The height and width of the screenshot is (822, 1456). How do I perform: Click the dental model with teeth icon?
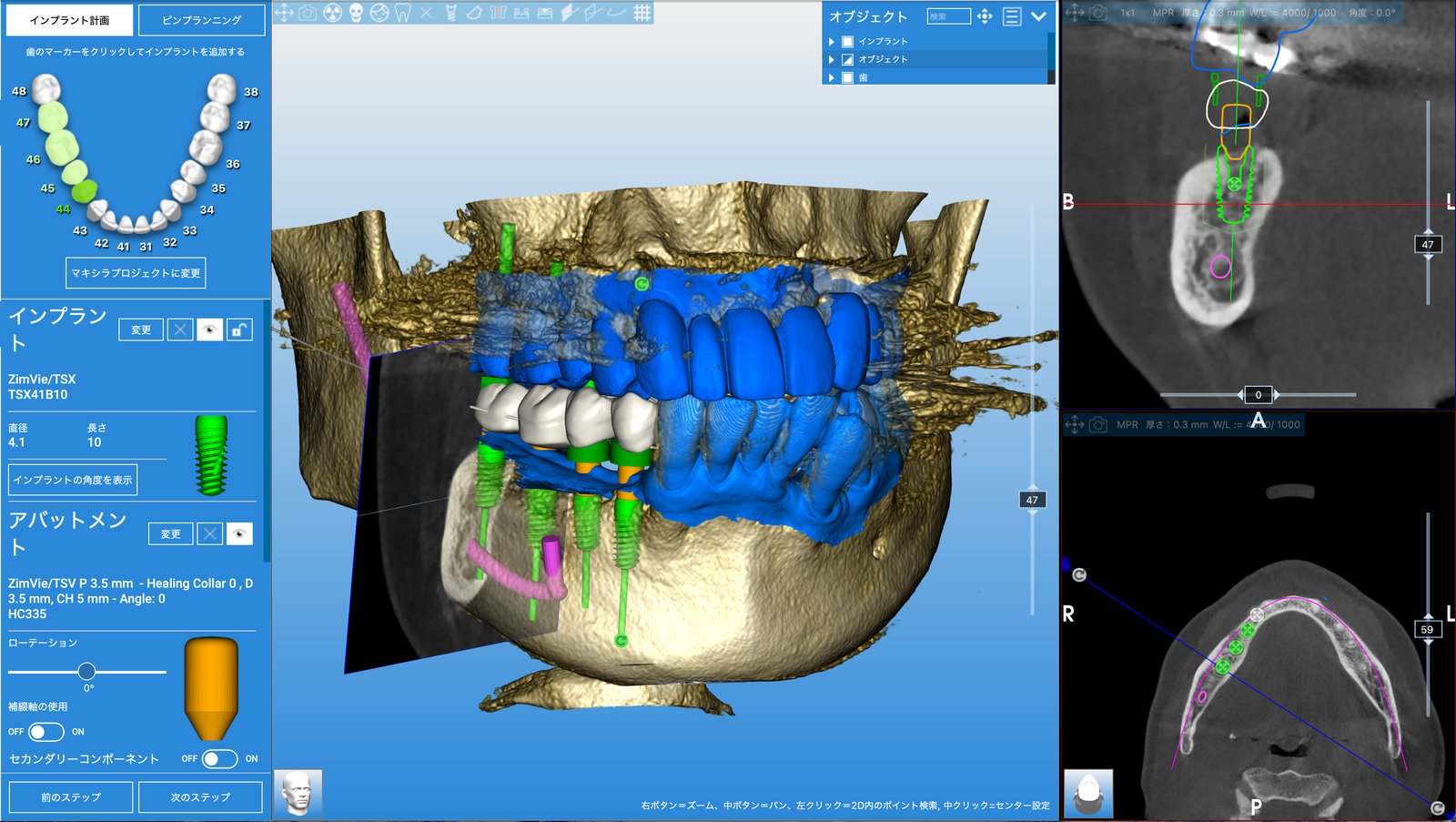point(545,13)
